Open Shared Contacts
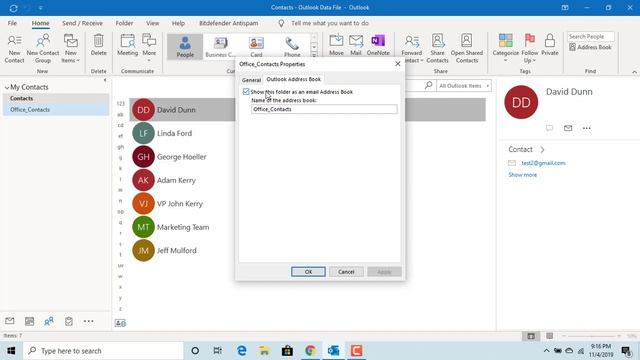Screen dimensions: 640x360 pyautogui.click(x=467, y=49)
